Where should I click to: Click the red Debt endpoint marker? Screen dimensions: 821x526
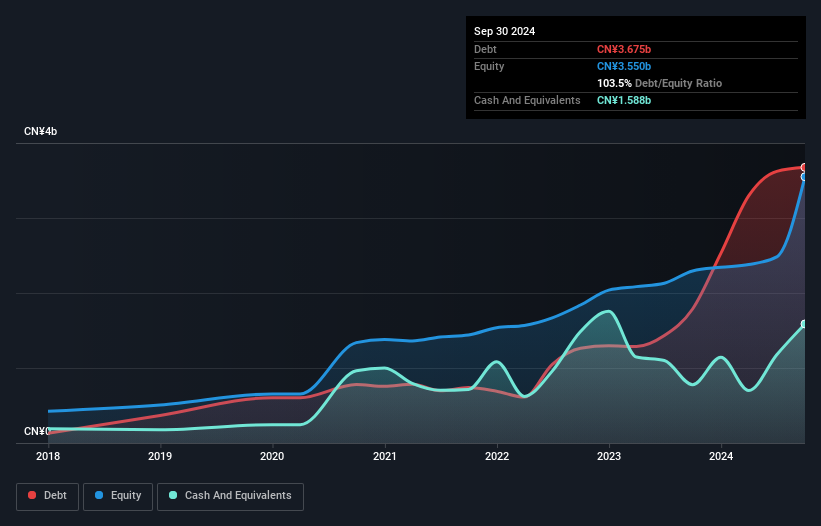tap(804, 167)
